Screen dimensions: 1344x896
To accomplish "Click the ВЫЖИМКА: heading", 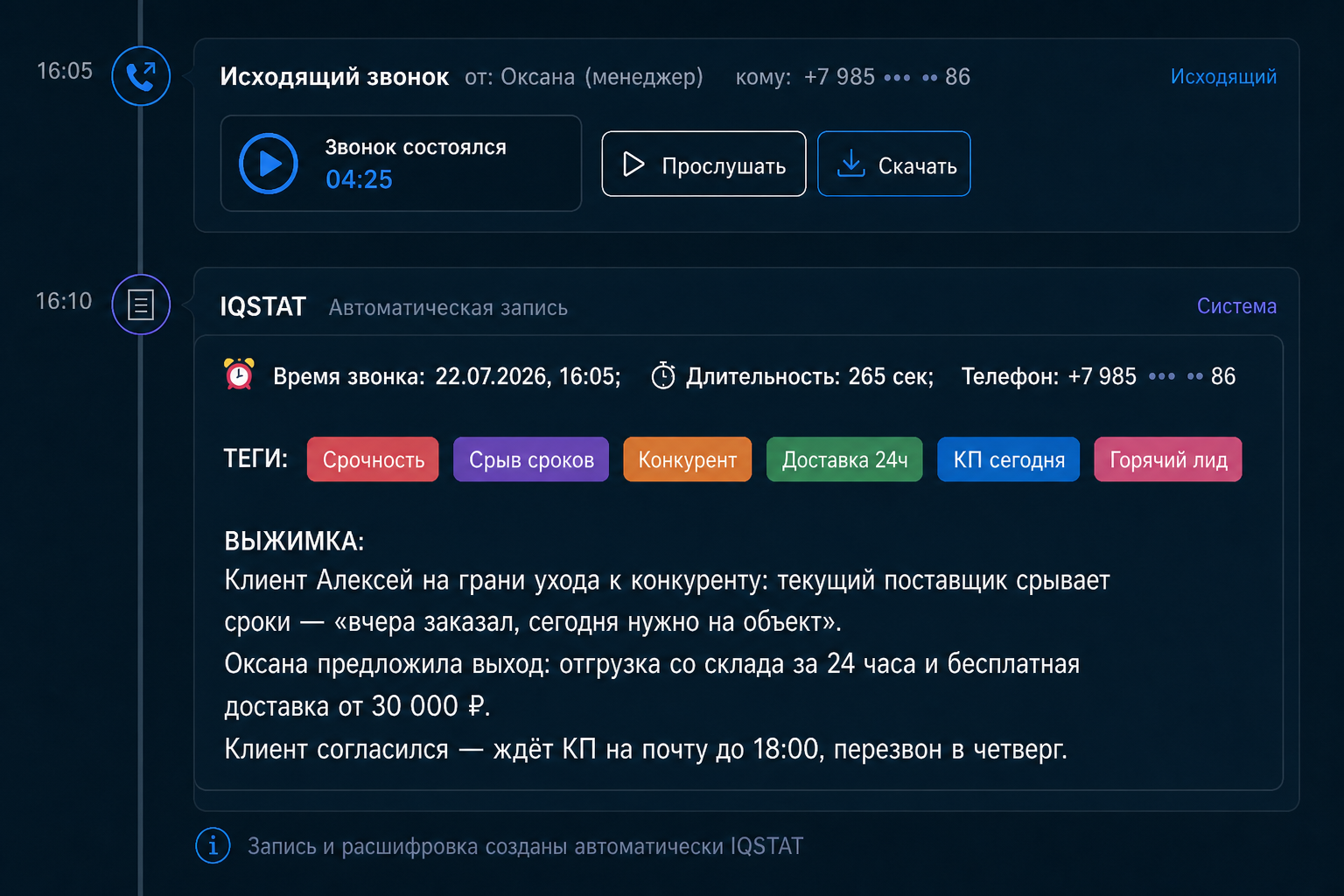I will 294,541.
